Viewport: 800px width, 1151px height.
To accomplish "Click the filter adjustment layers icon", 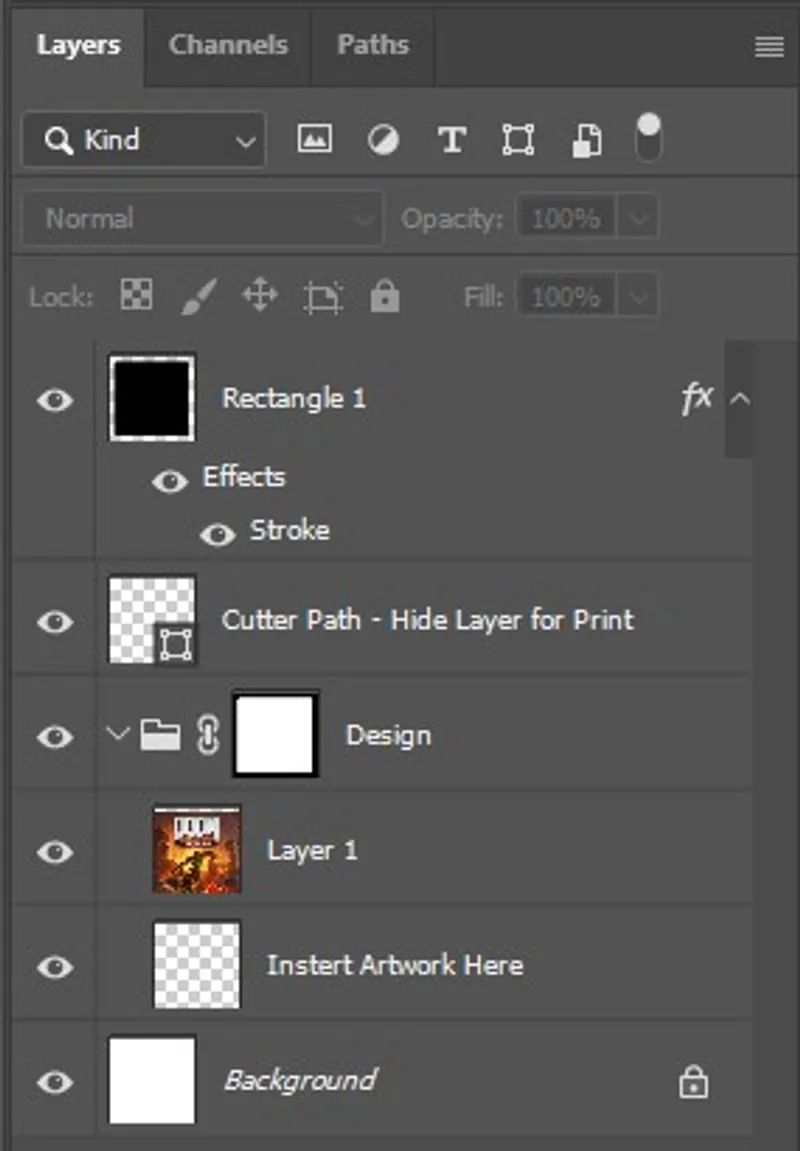I will coord(383,139).
